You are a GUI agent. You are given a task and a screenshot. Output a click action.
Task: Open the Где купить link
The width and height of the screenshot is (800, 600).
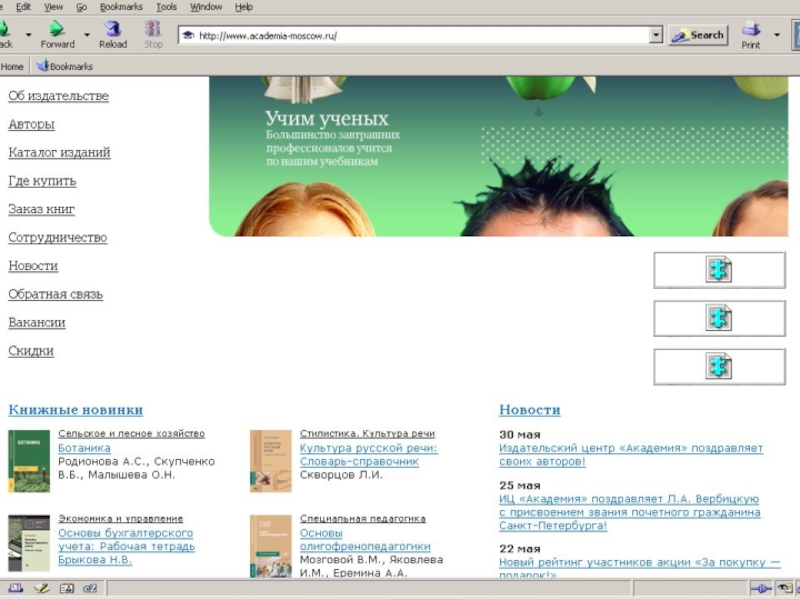[x=42, y=181]
